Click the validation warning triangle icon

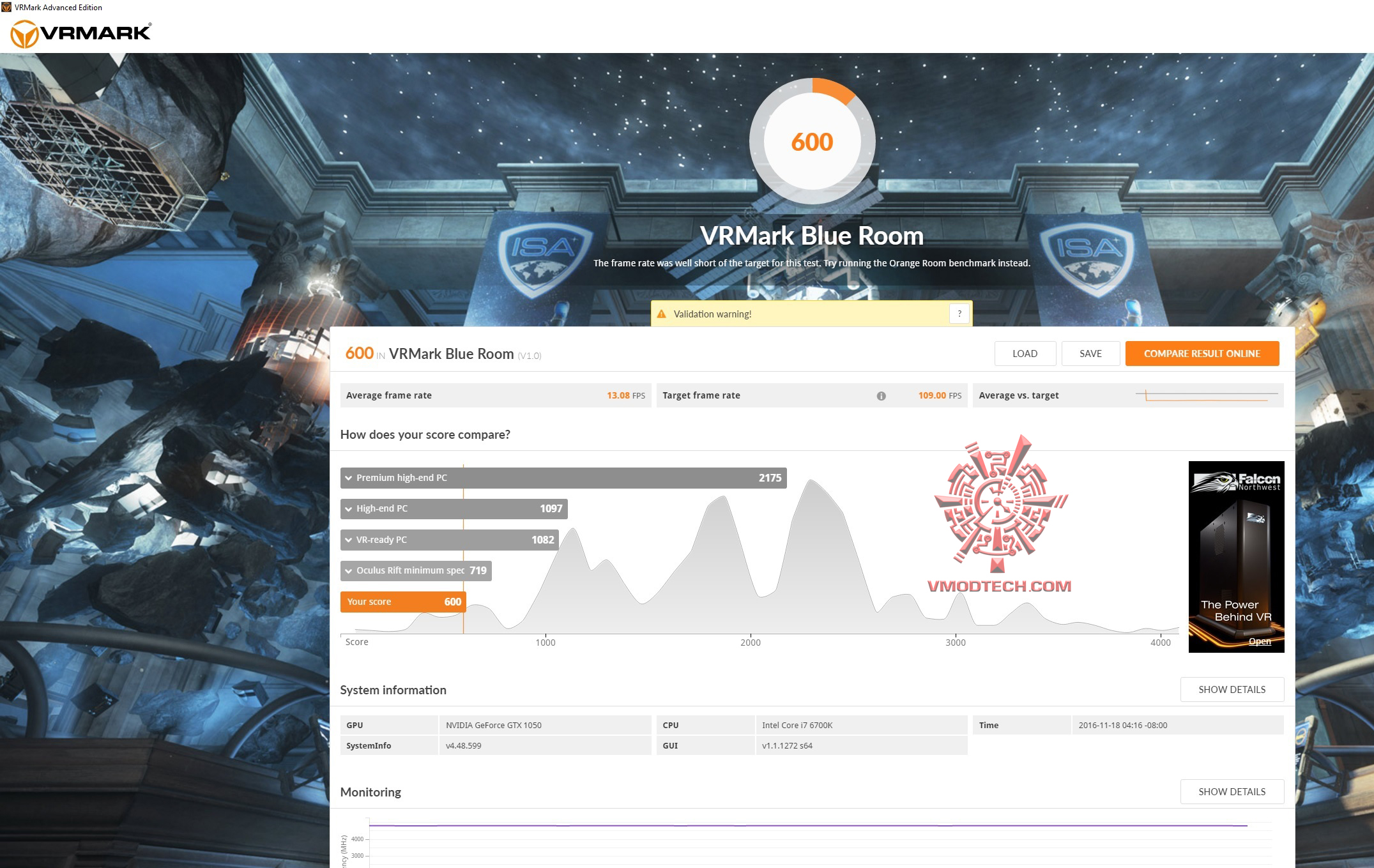click(x=661, y=314)
